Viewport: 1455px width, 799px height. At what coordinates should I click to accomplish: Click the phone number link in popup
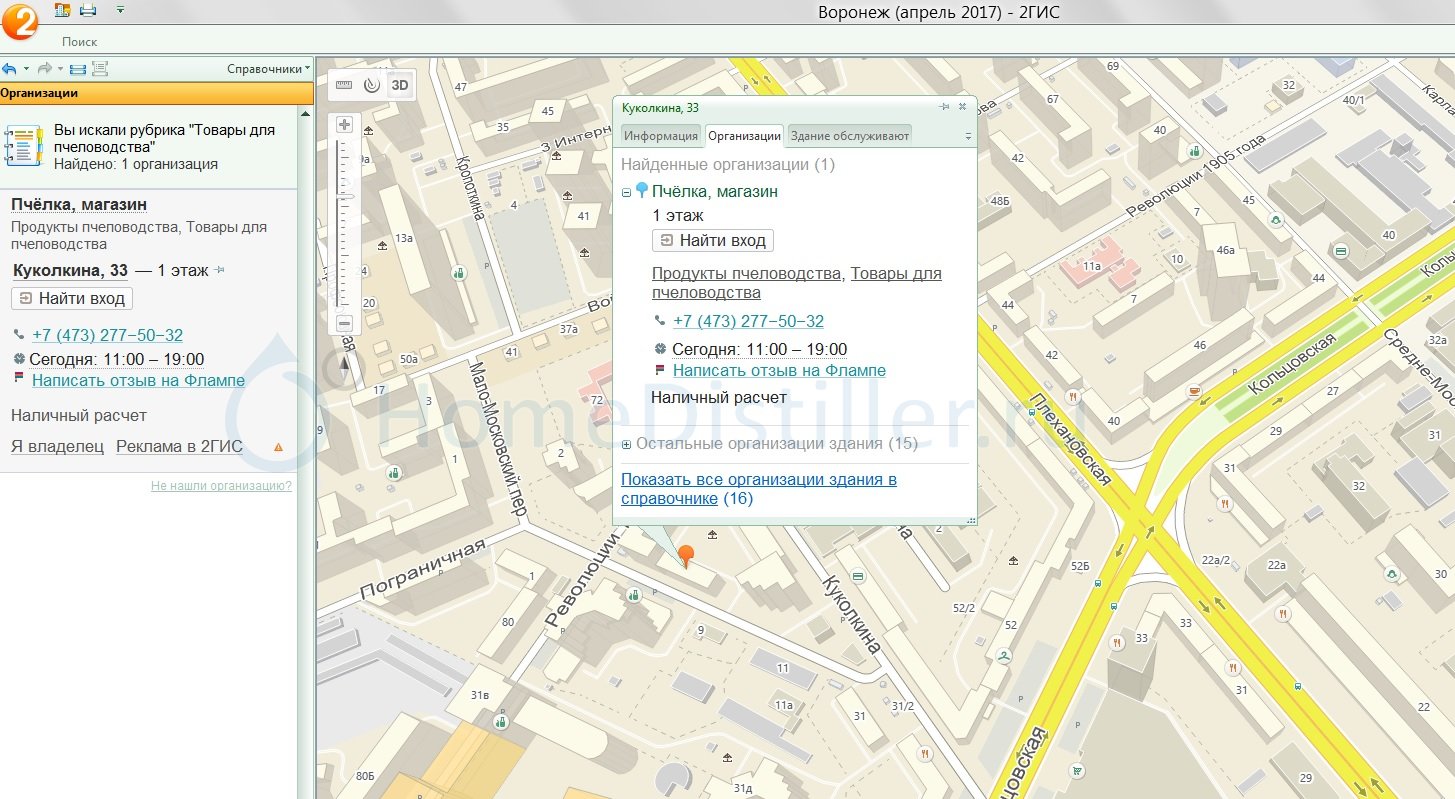coord(749,321)
